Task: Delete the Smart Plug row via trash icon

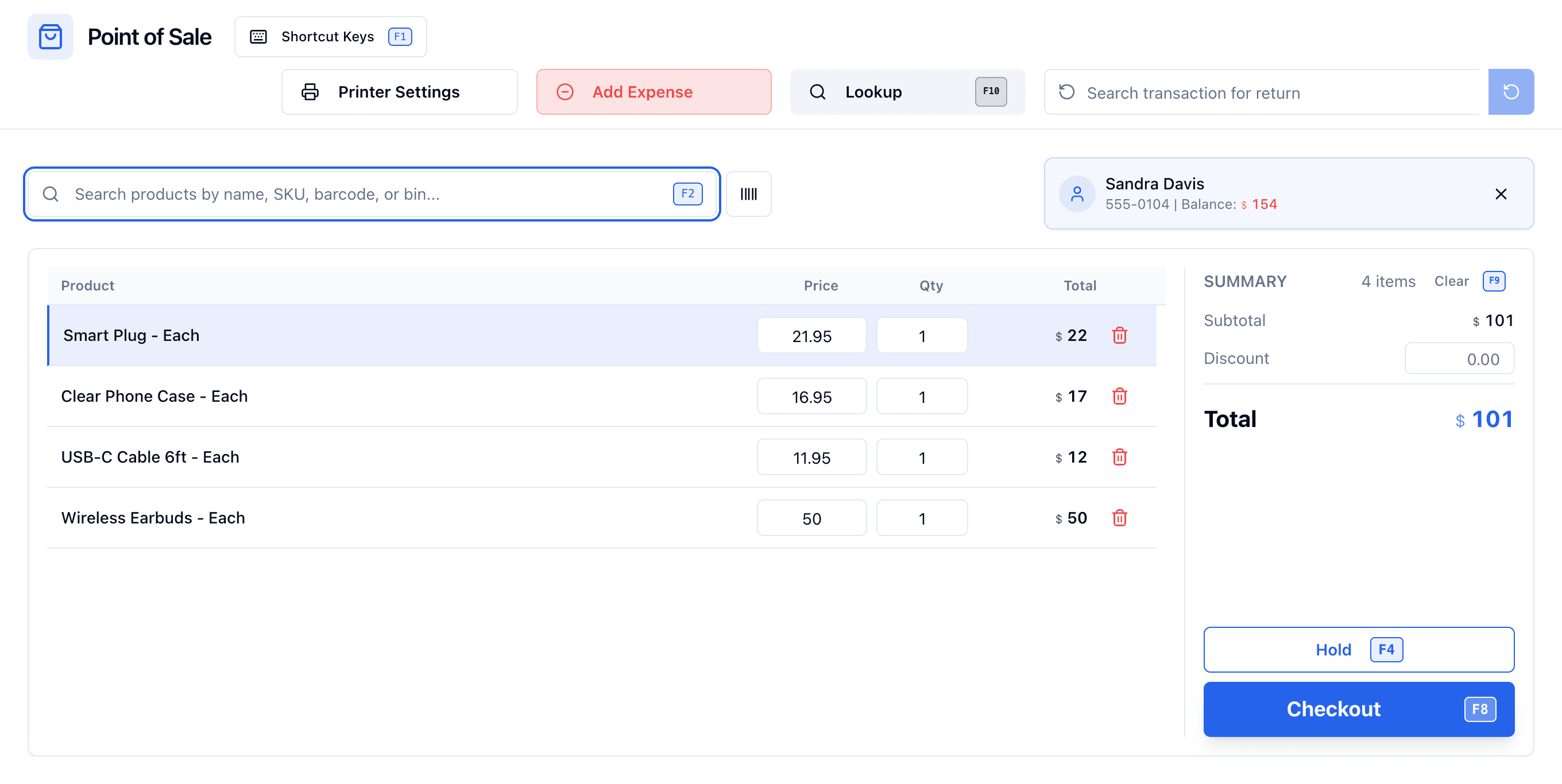Action: [1119, 335]
